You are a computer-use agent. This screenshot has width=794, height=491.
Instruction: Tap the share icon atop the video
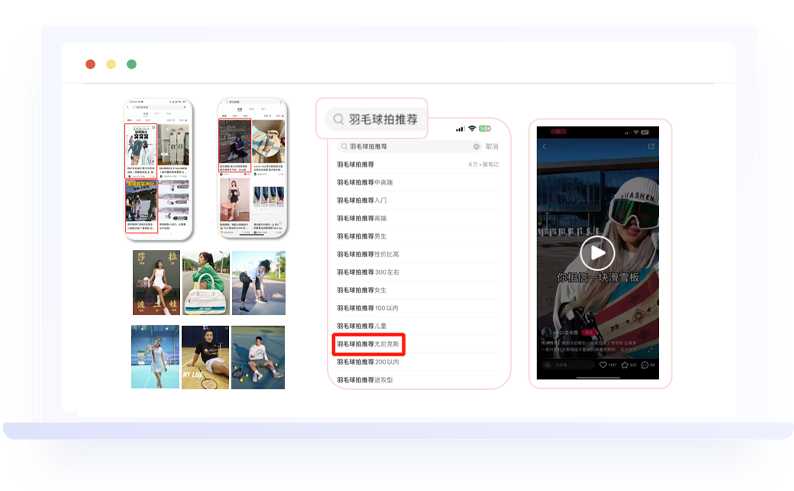pyautogui.click(x=652, y=147)
